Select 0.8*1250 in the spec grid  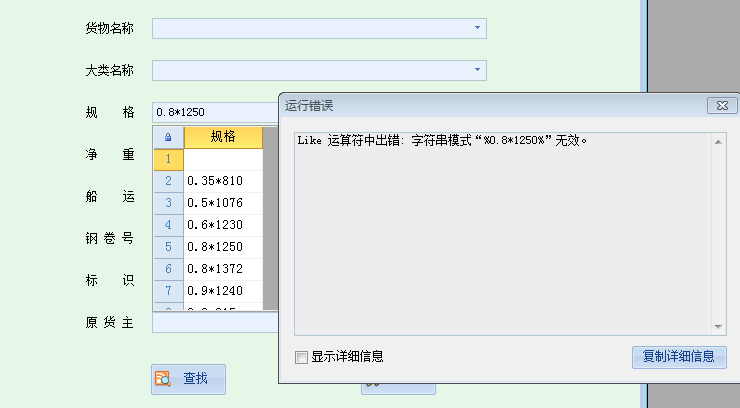pos(222,247)
